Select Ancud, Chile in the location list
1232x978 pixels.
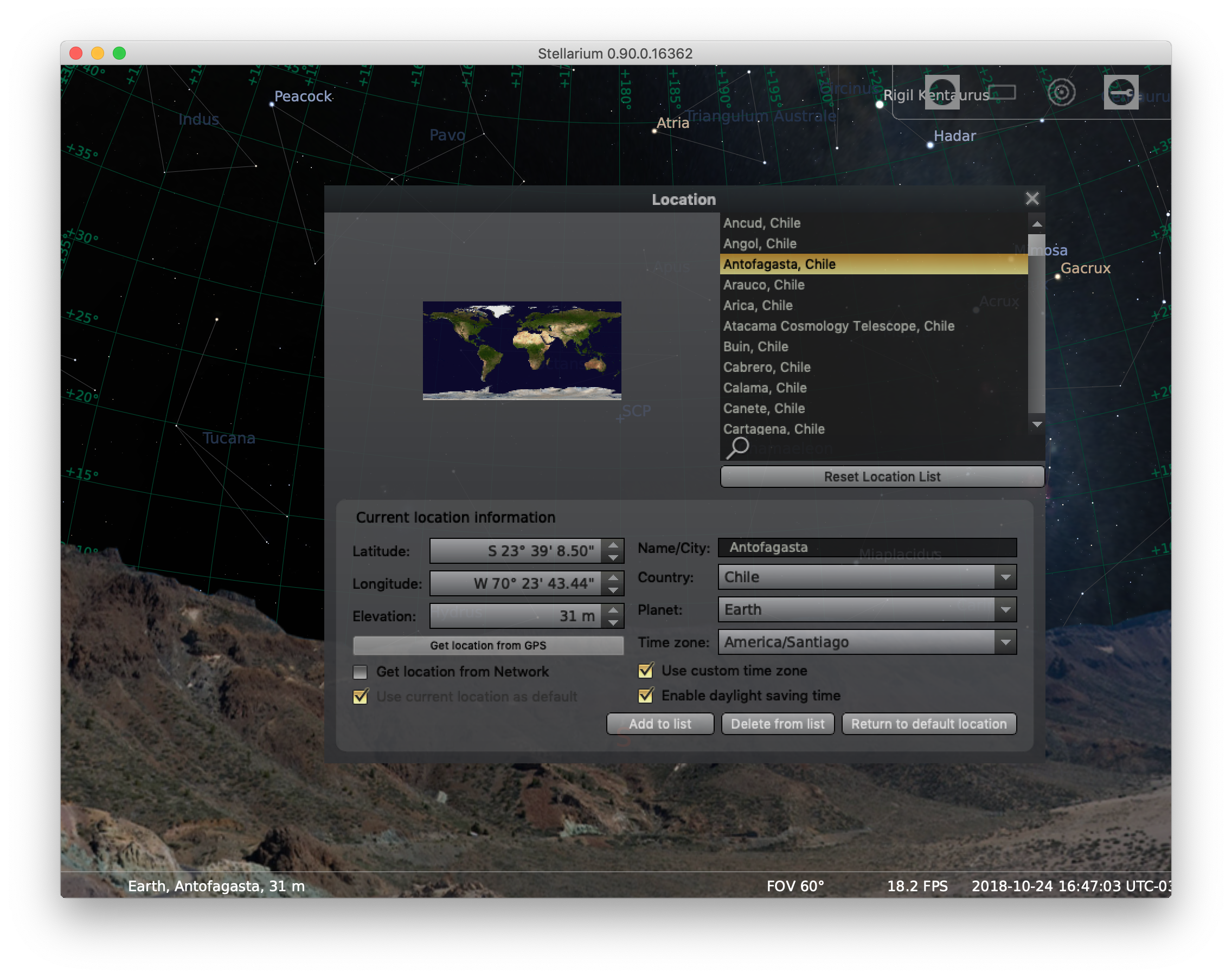[874, 223]
